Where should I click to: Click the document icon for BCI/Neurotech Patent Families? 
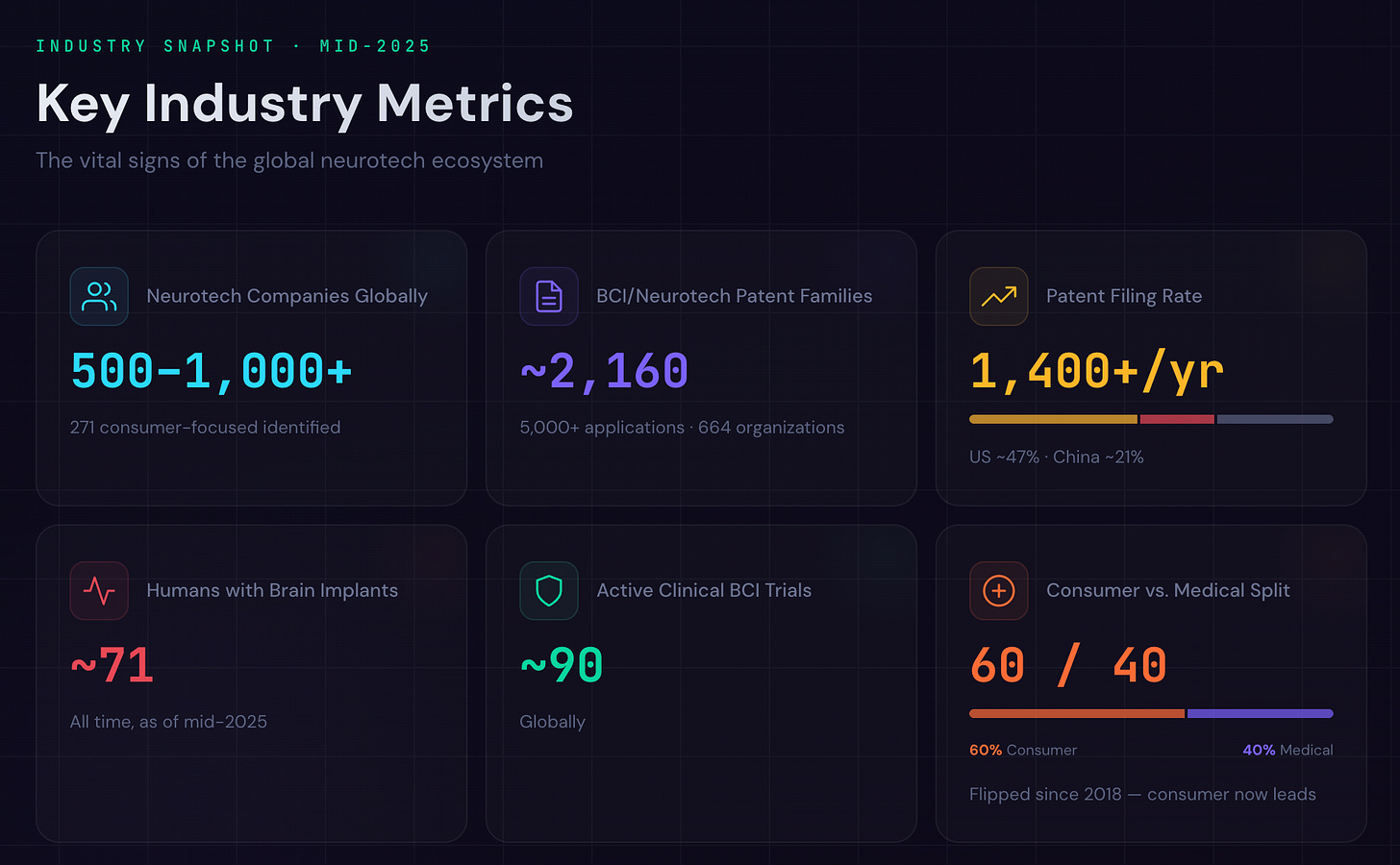(x=549, y=296)
